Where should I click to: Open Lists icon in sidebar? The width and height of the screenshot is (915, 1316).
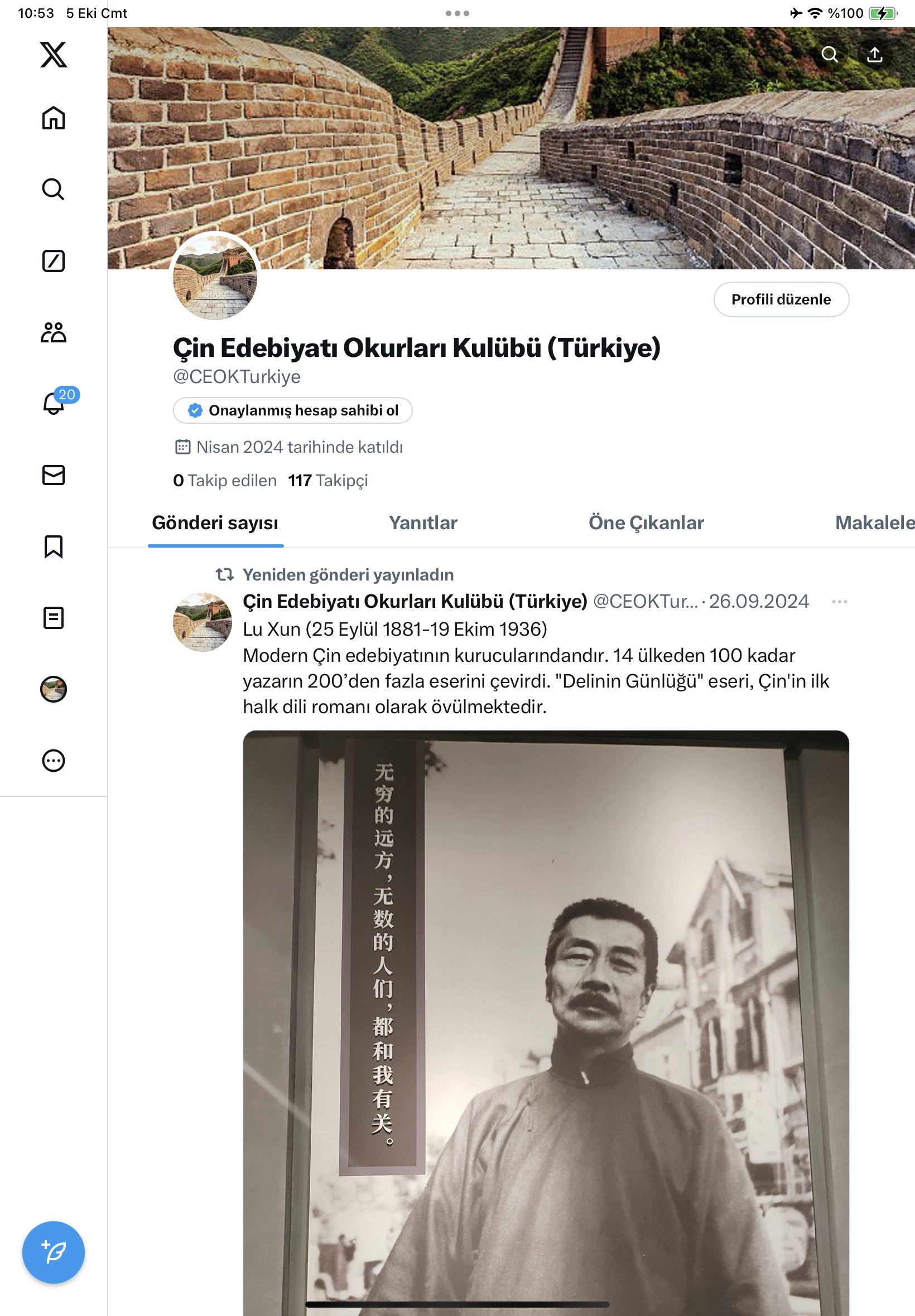point(54,618)
